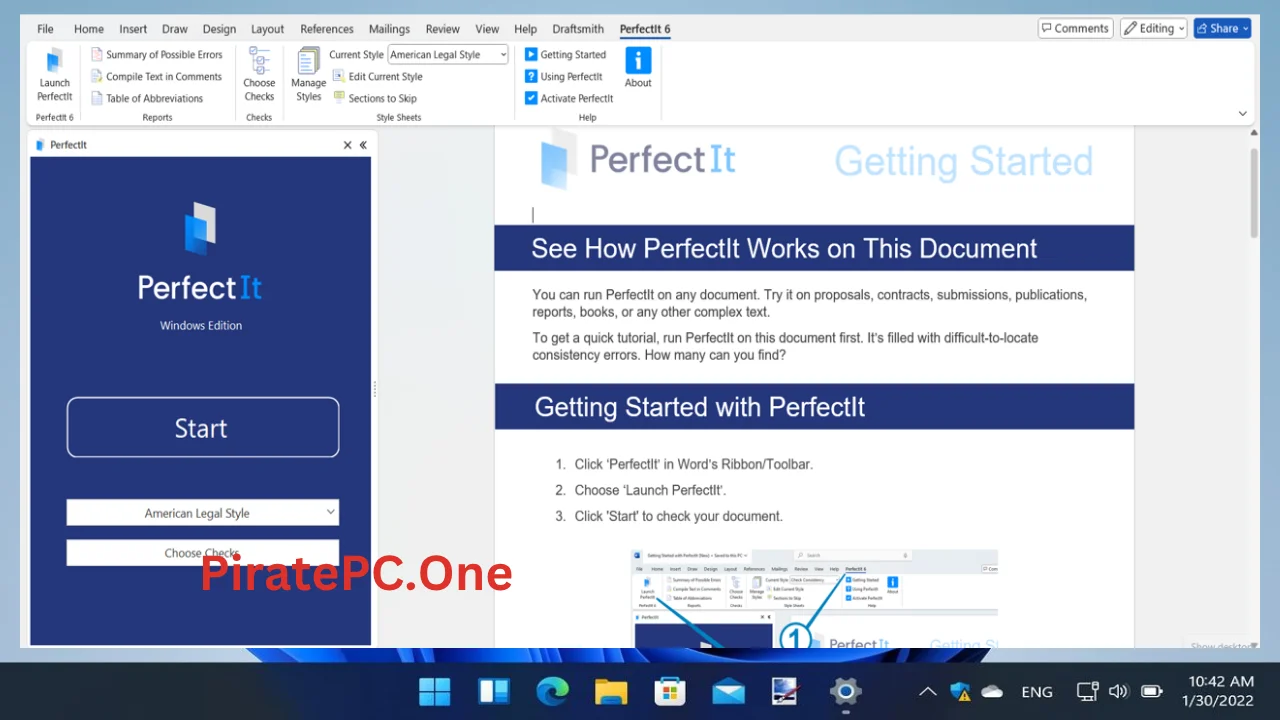Switch to the Home tab

(89, 29)
